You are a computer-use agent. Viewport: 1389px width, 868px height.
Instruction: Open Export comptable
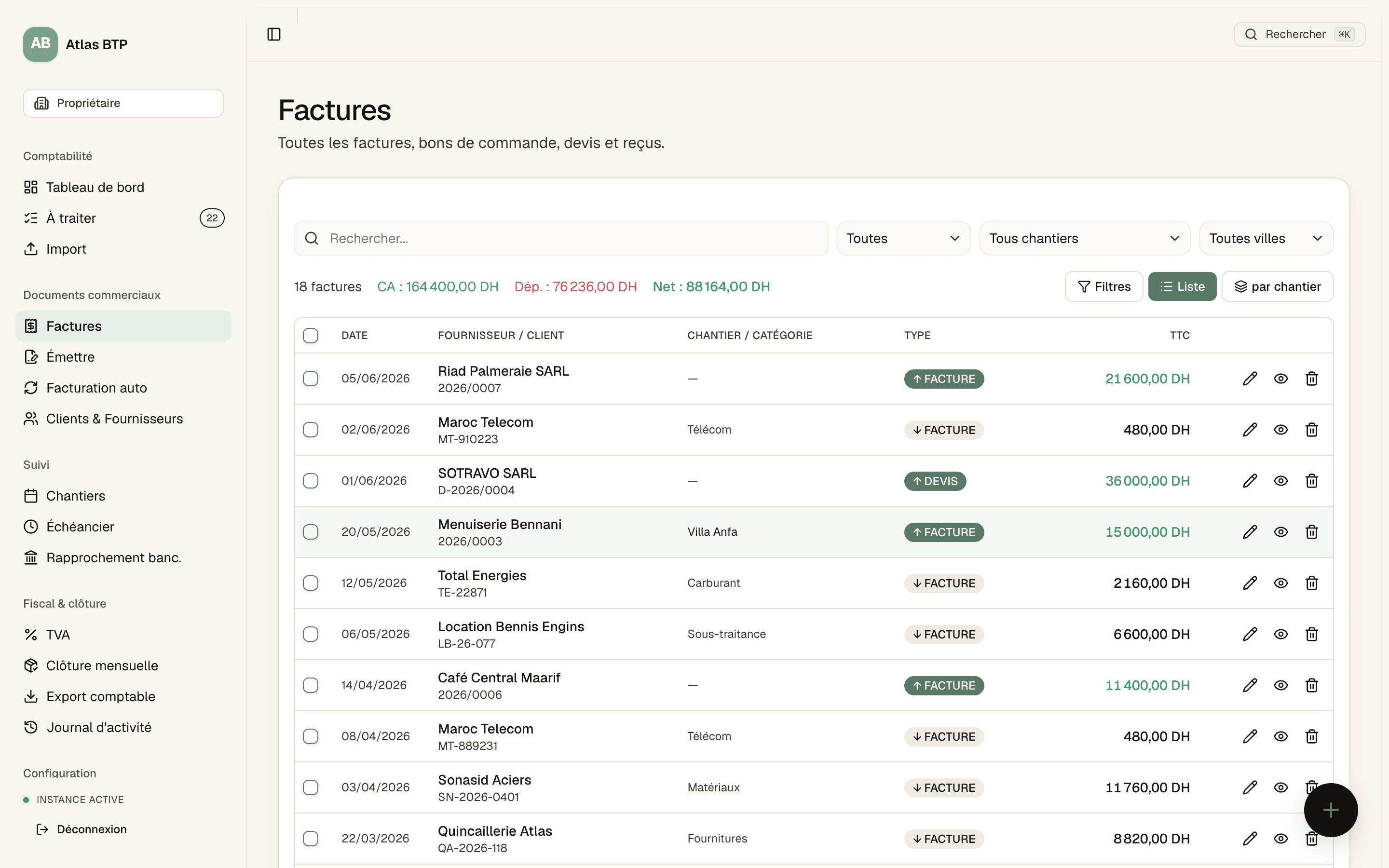pos(123,697)
